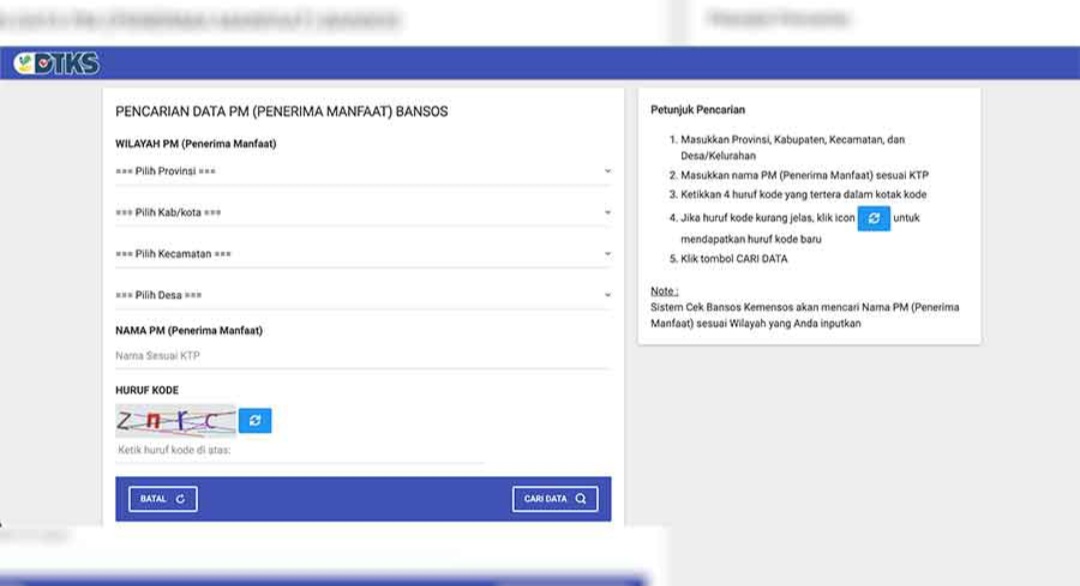Viewport: 1080px width, 586px height.
Task: Click the refresh icon in Petunjuk Pencarian
Action: click(873, 218)
